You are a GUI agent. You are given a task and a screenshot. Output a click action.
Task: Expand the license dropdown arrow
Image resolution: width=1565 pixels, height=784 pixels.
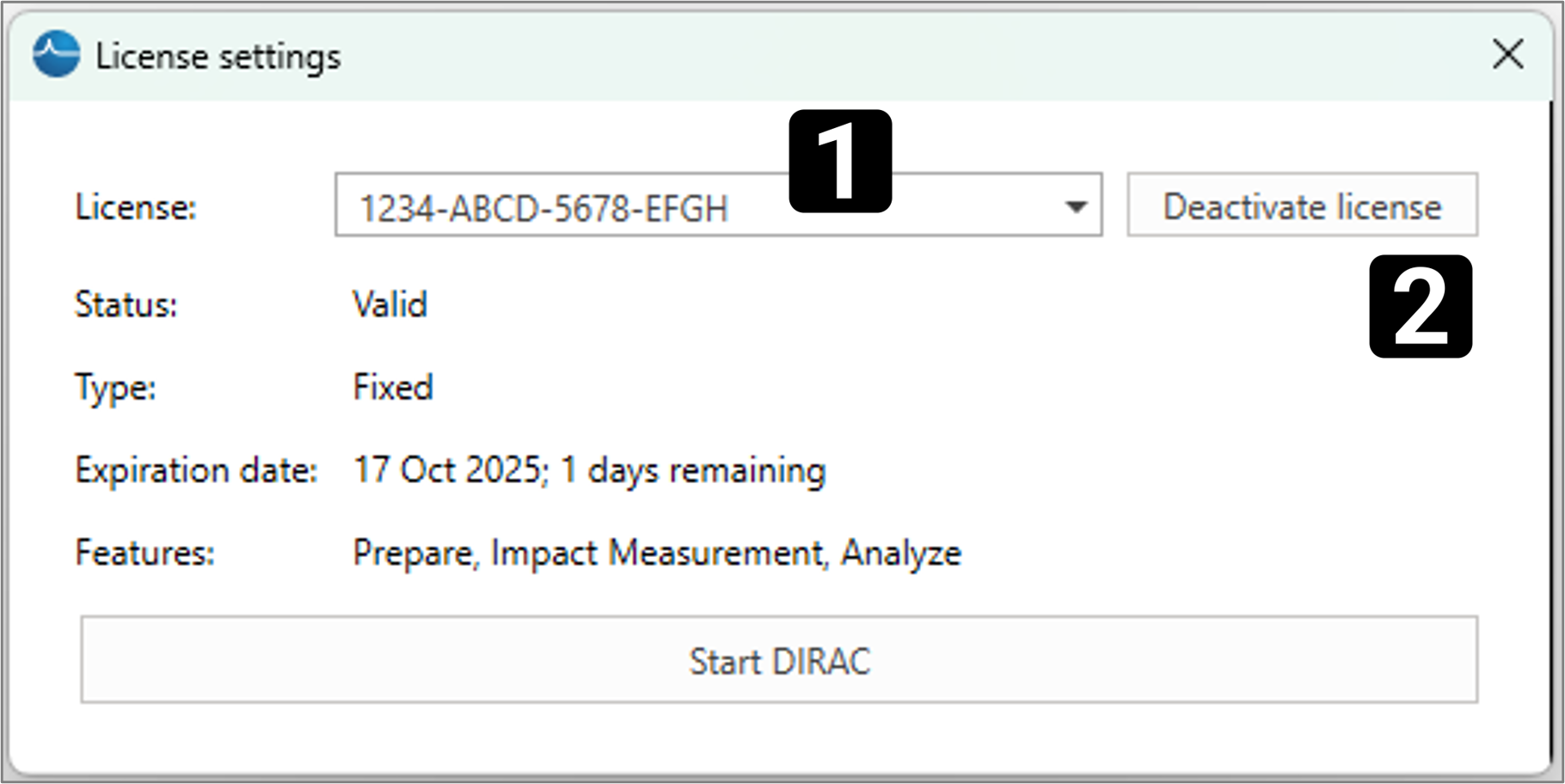click(x=1076, y=206)
